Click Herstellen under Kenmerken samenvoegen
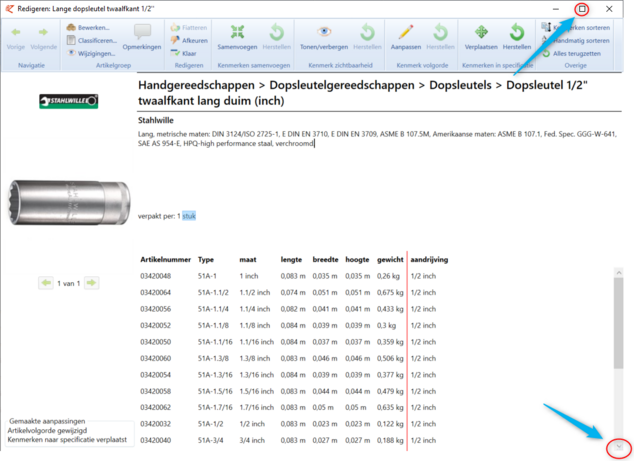The width and height of the screenshot is (634, 461). pyautogui.click(x=277, y=37)
